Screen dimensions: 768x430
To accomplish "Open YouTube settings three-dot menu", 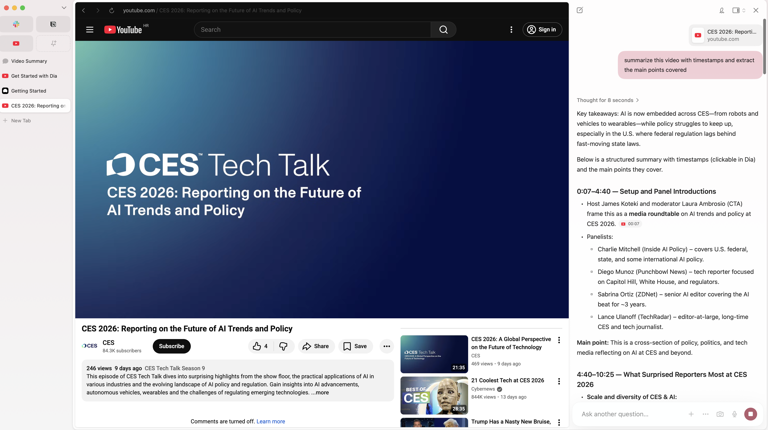I will tap(511, 30).
